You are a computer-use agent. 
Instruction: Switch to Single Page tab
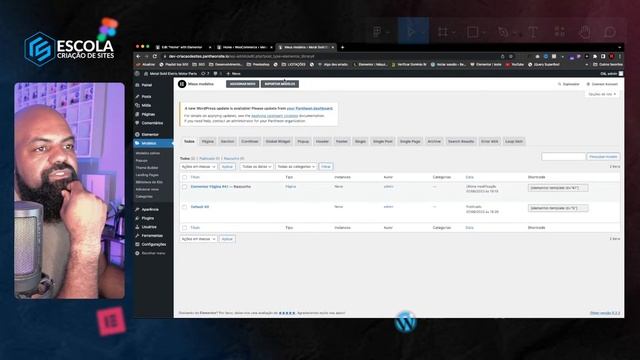pos(410,141)
